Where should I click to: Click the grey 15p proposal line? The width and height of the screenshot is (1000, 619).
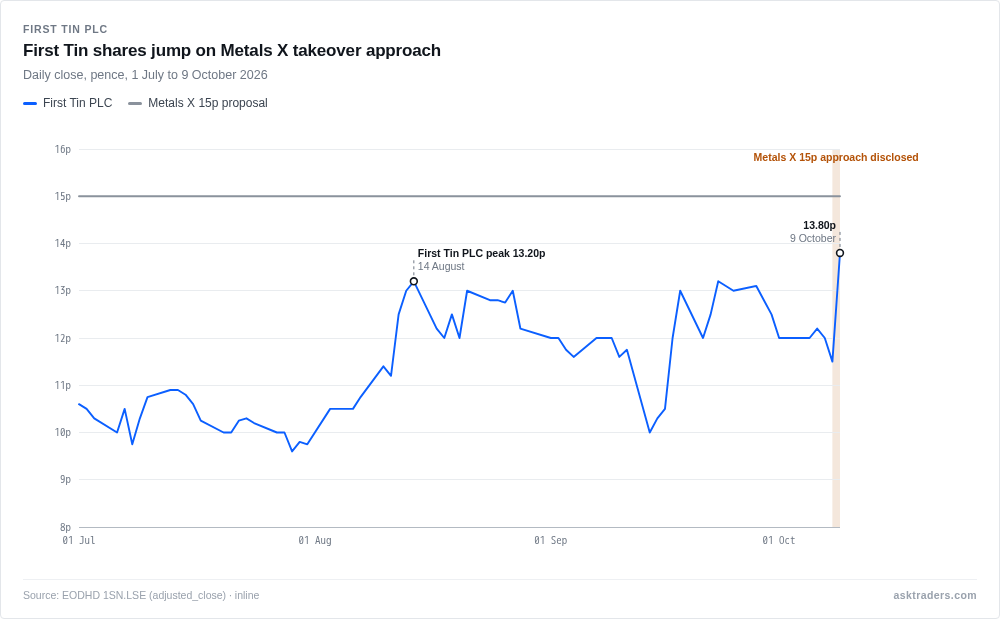point(459,196)
